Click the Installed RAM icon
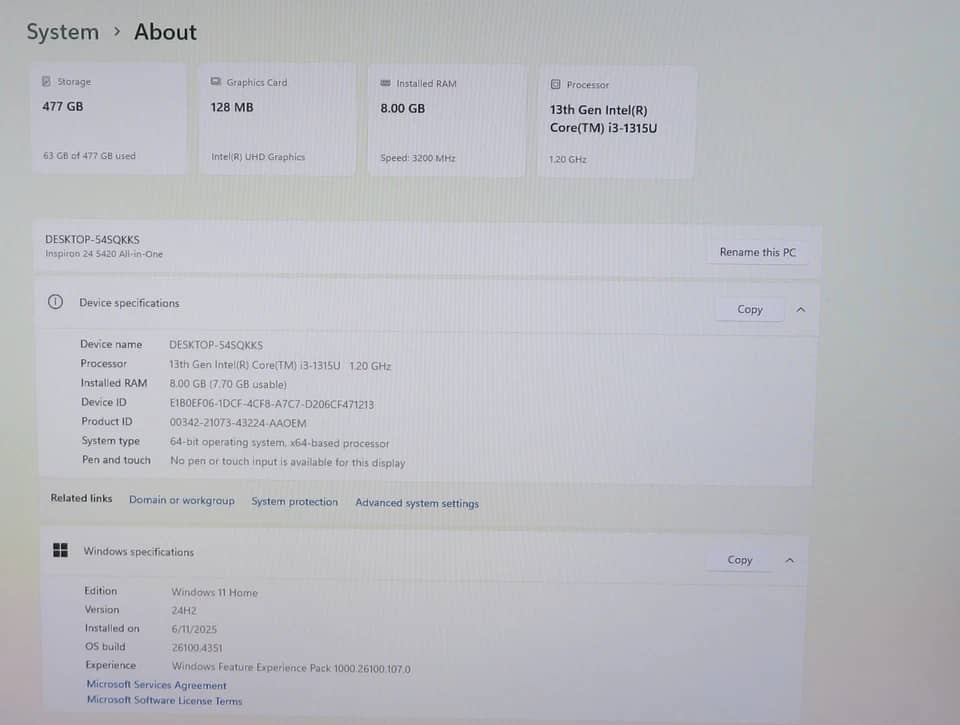 (385, 83)
